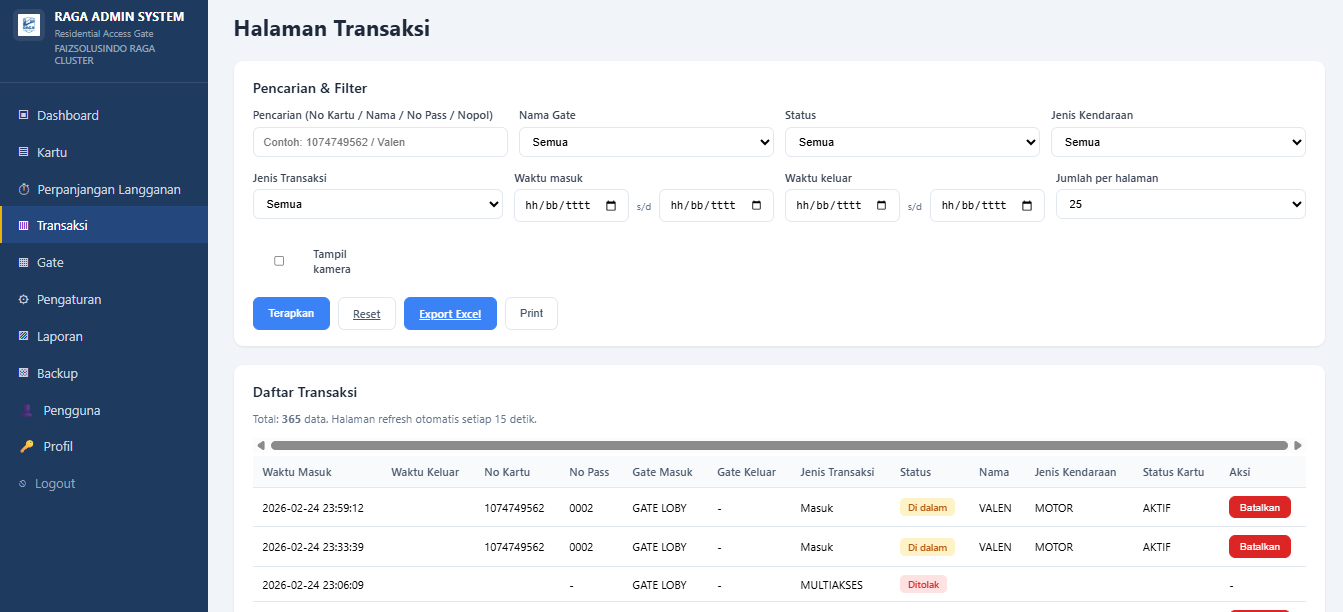Click the RAGA logo icon in sidebar header
1343x612 pixels.
click(29, 25)
